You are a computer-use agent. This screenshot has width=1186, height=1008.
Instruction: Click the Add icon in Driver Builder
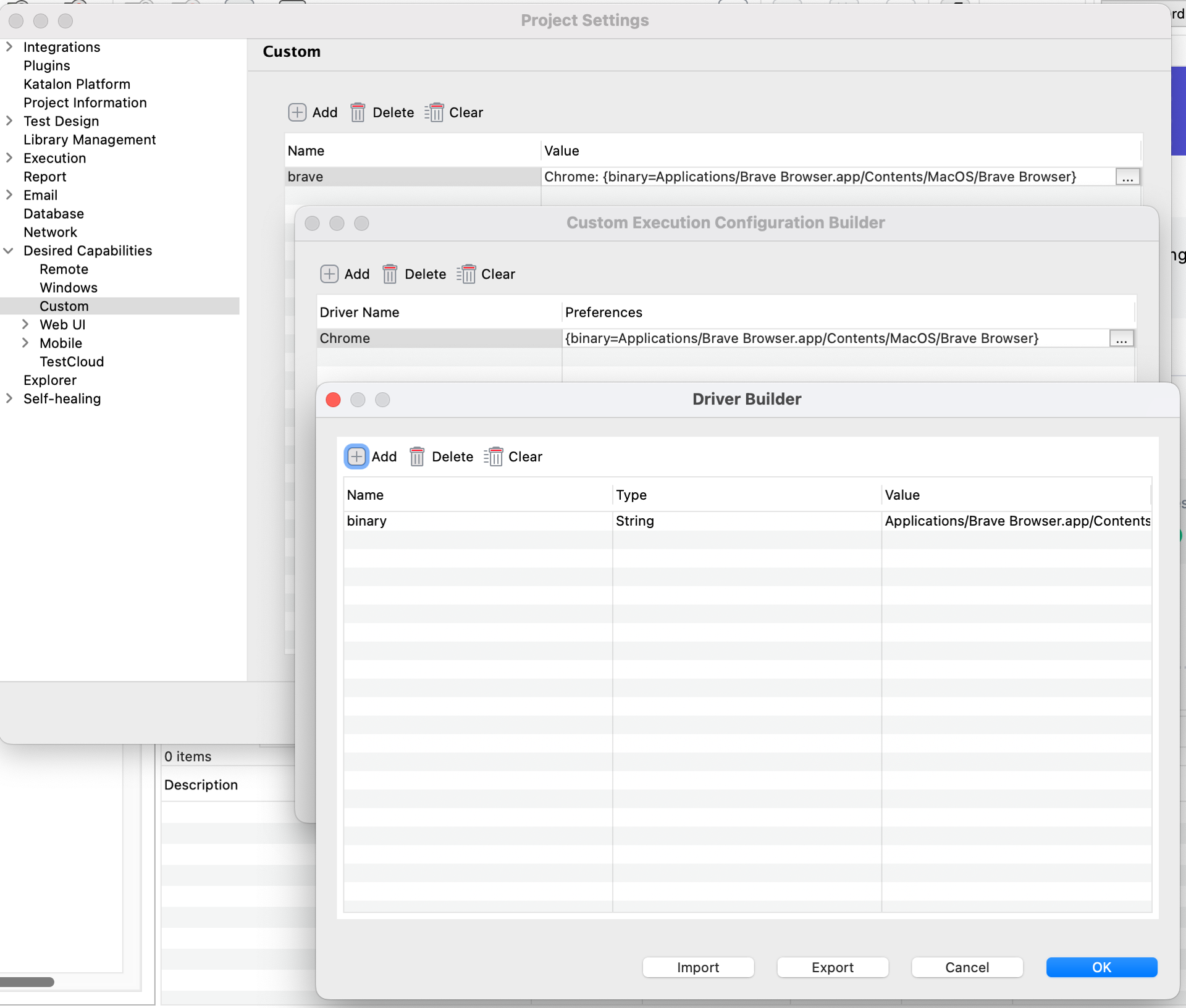pos(356,456)
